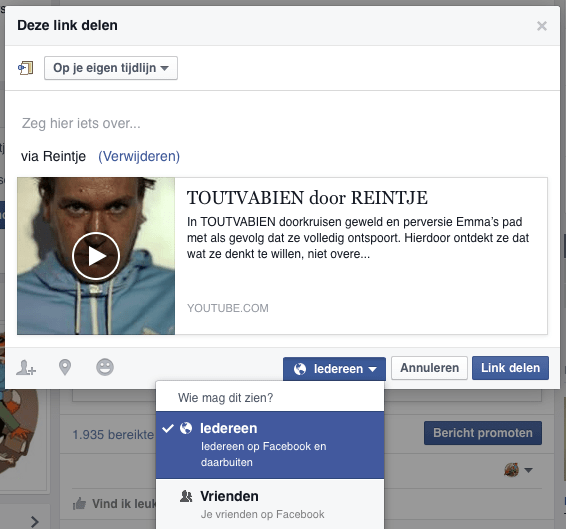Click Vind ik leuk in background post
This screenshot has height=529, width=566.
click(x=115, y=504)
